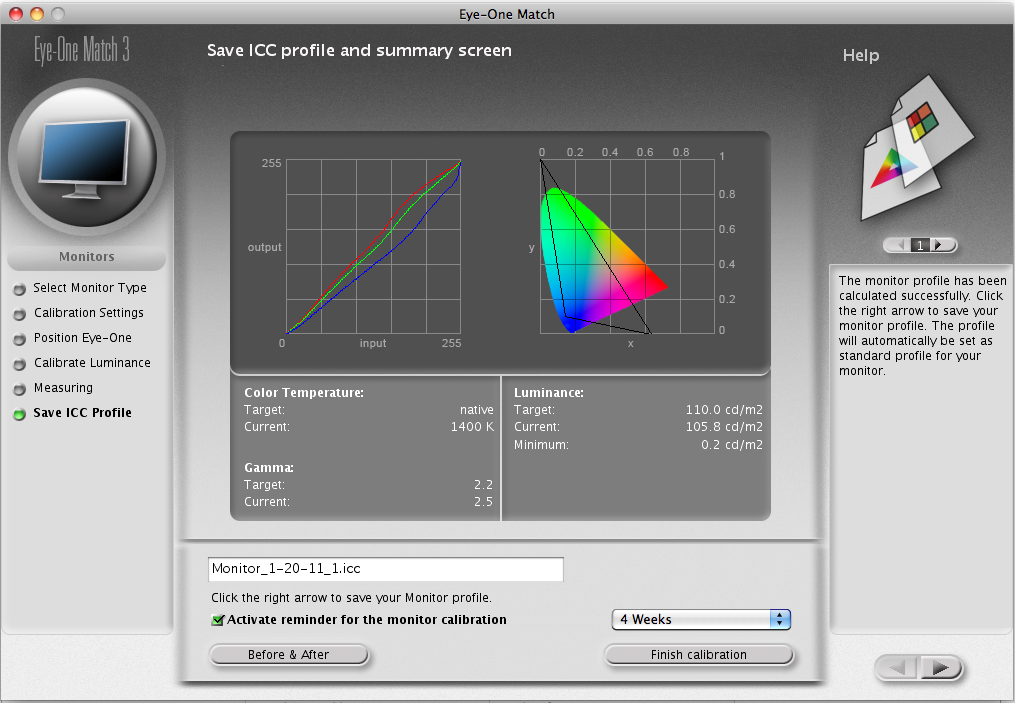This screenshot has height=703, width=1015.
Task: Click the Finish calibration button
Action: (x=698, y=654)
